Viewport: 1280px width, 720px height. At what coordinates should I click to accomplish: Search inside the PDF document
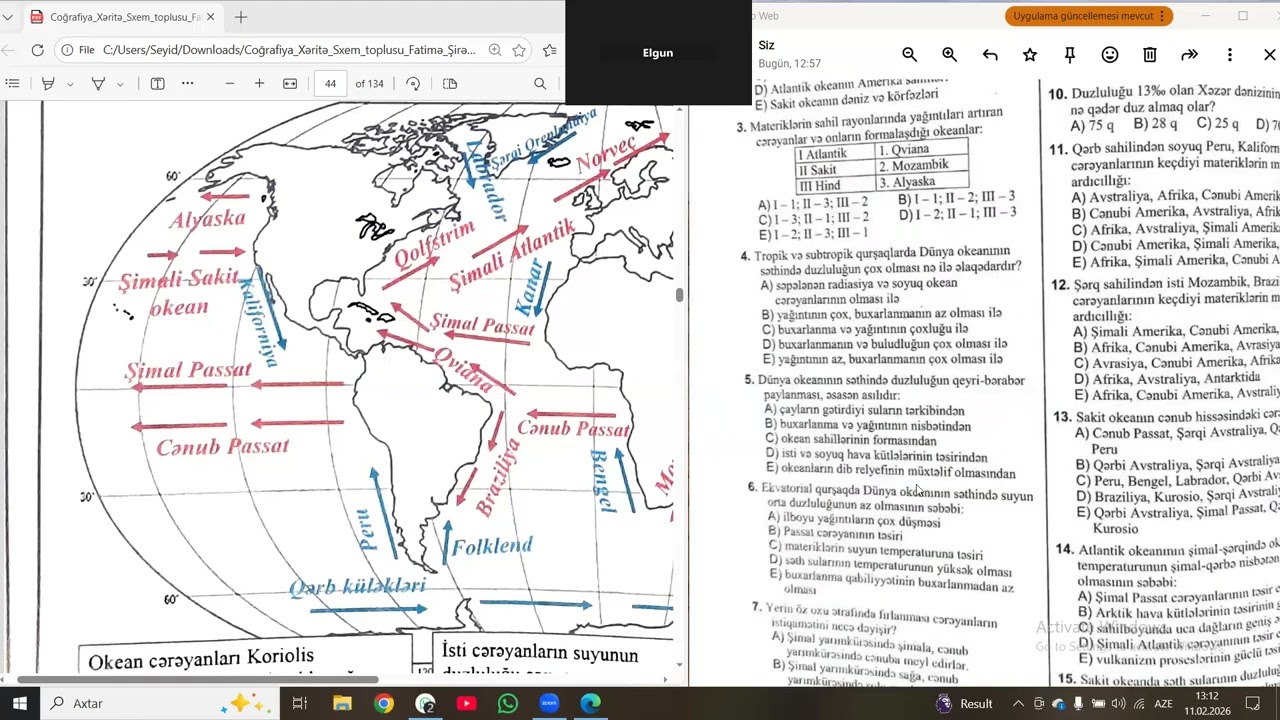pos(540,84)
